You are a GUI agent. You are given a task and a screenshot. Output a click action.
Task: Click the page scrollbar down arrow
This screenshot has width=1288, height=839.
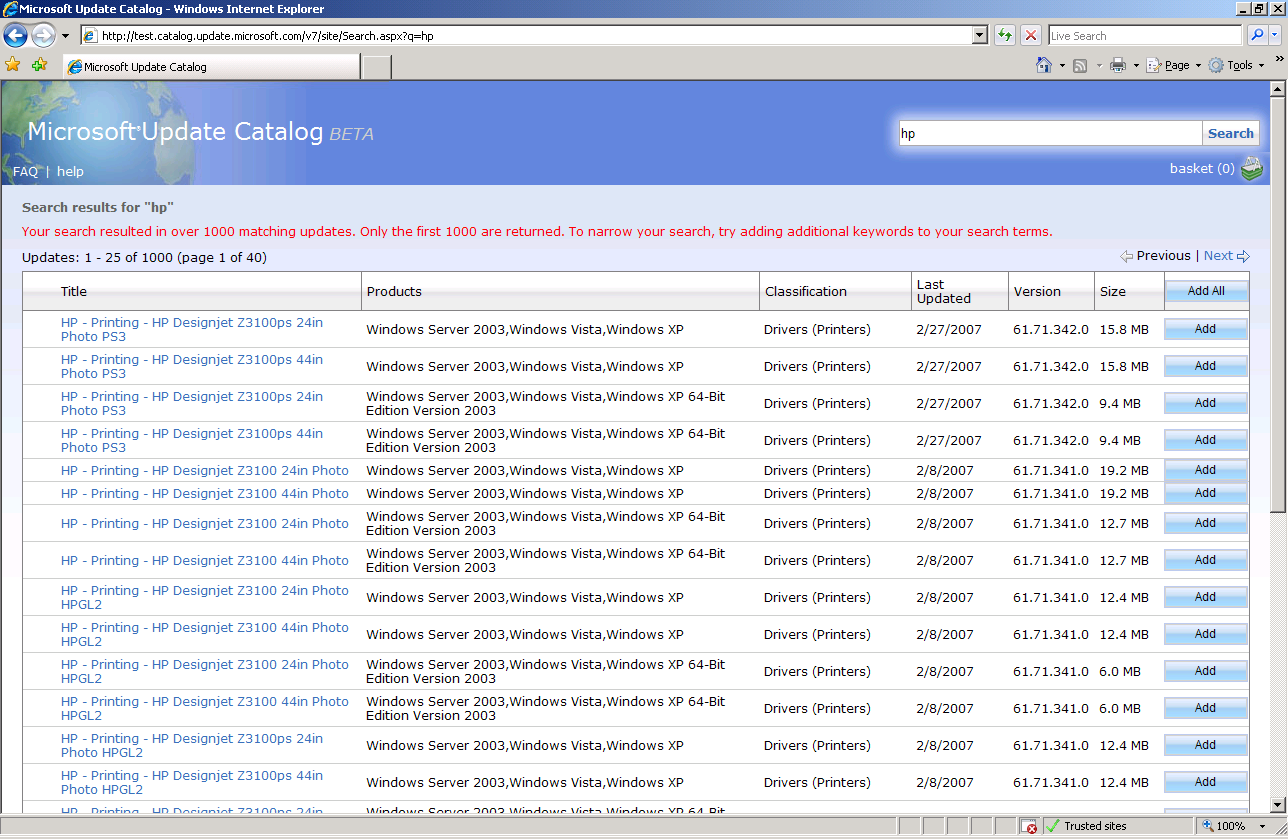1277,804
